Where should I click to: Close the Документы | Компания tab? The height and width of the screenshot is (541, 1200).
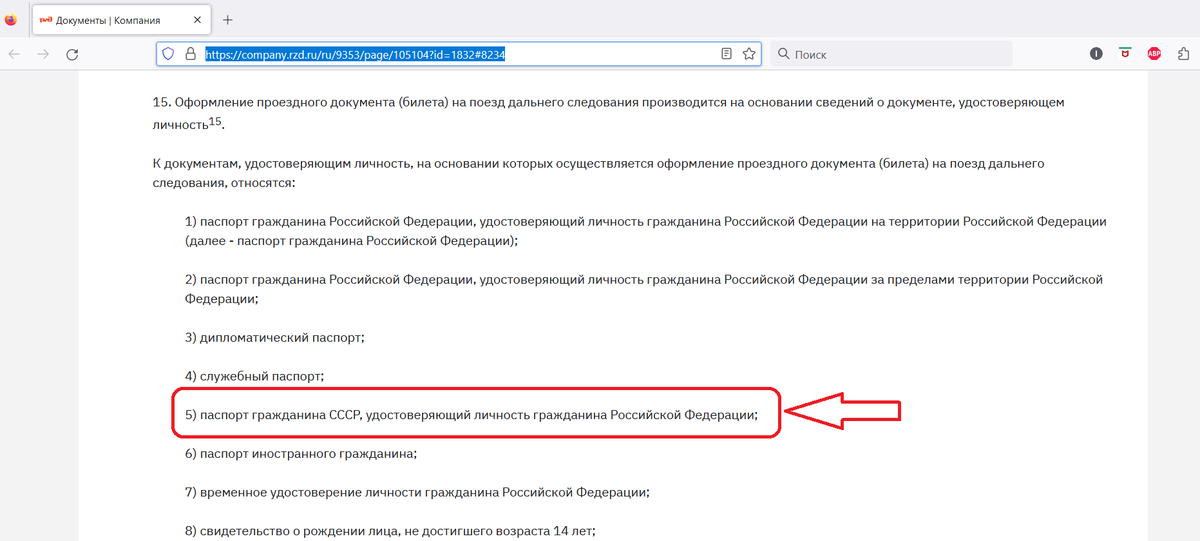click(x=197, y=20)
